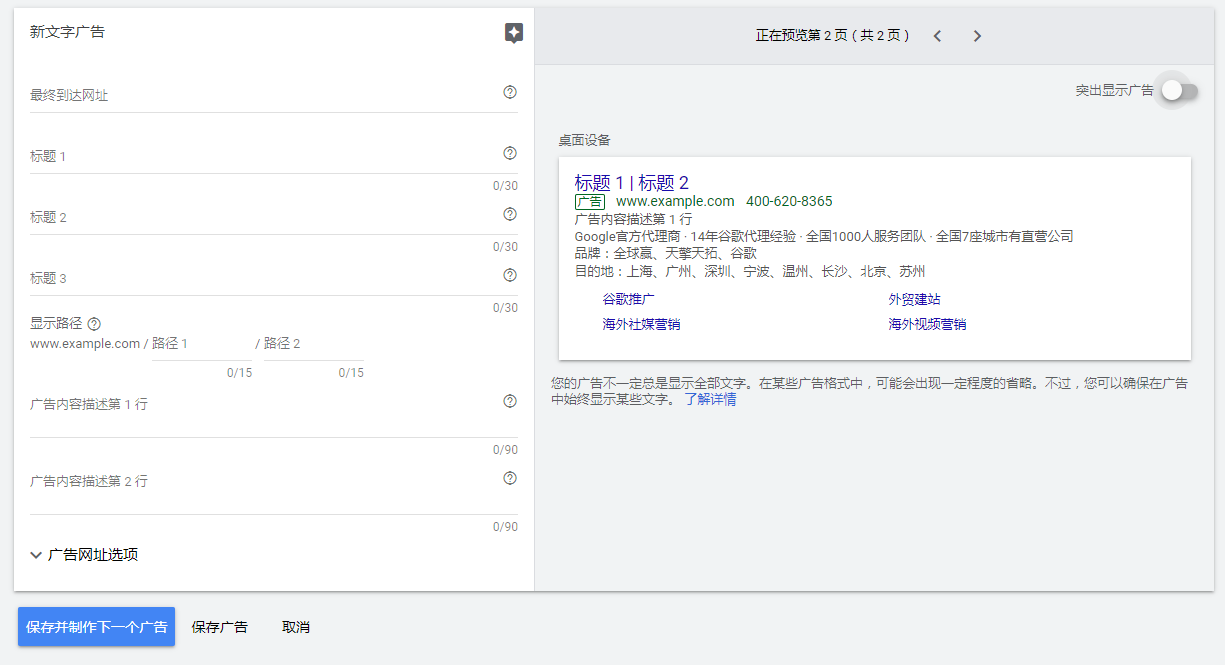Open help icon for 标题 2
Image resolution: width=1225 pixels, height=665 pixels.
pyautogui.click(x=510, y=214)
